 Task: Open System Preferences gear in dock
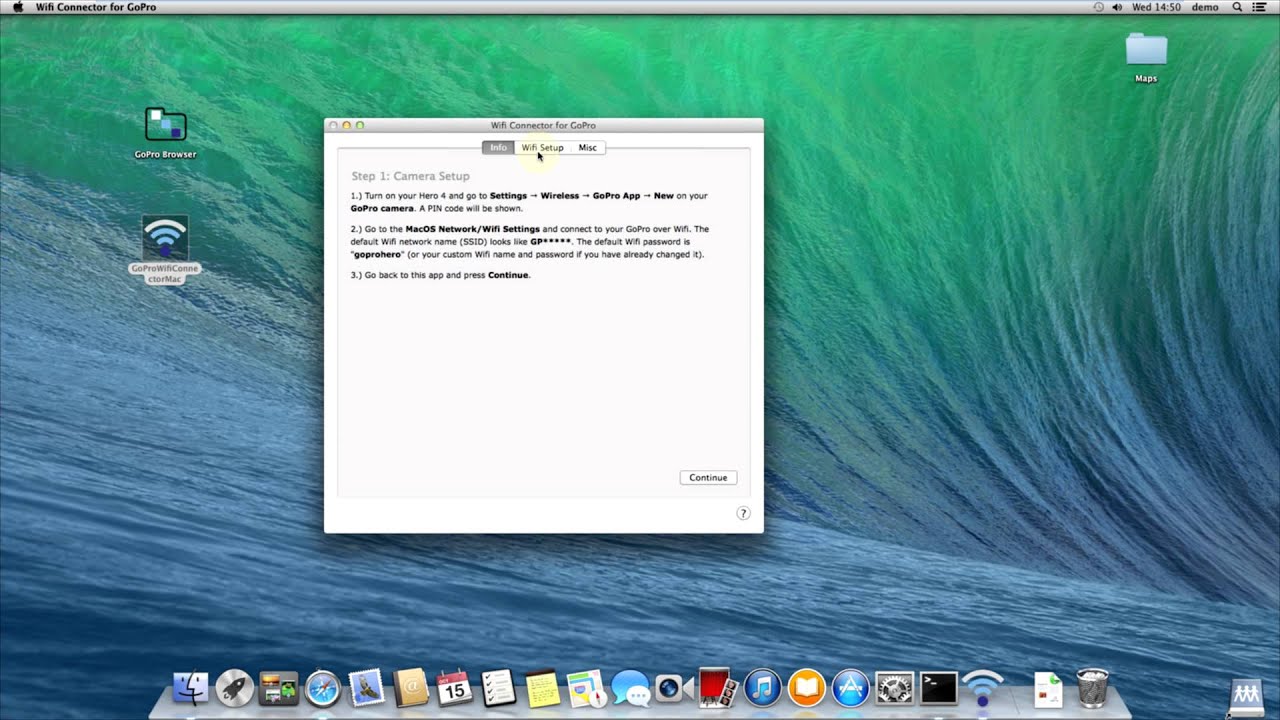pos(894,688)
